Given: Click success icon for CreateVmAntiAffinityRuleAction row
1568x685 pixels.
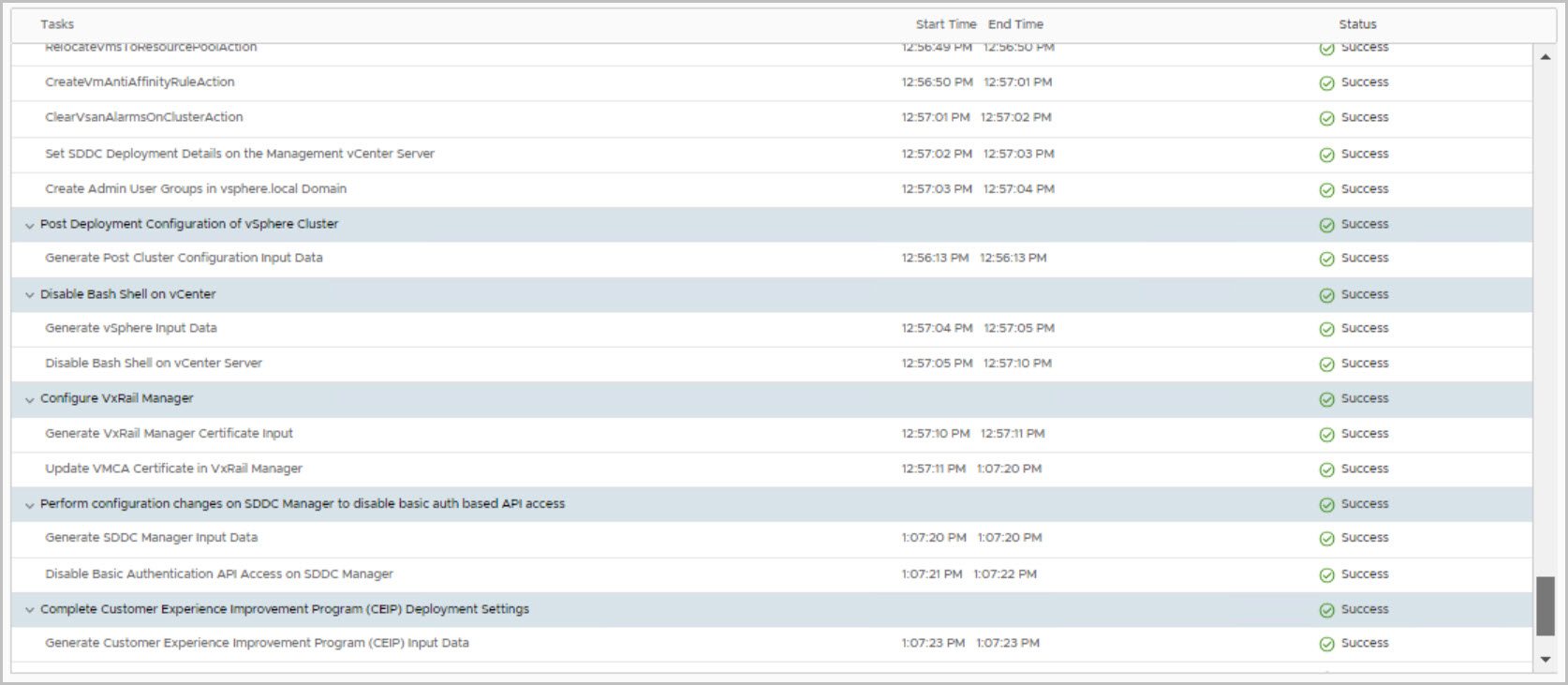Looking at the screenshot, I should (x=1326, y=83).
